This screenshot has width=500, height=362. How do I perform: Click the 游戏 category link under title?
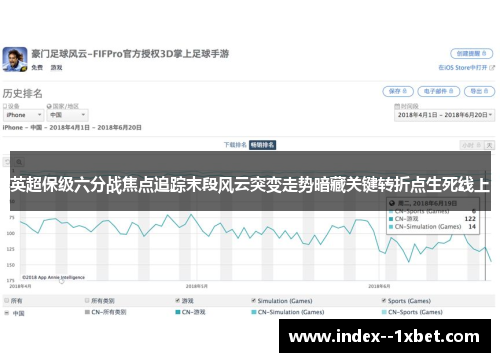point(56,68)
